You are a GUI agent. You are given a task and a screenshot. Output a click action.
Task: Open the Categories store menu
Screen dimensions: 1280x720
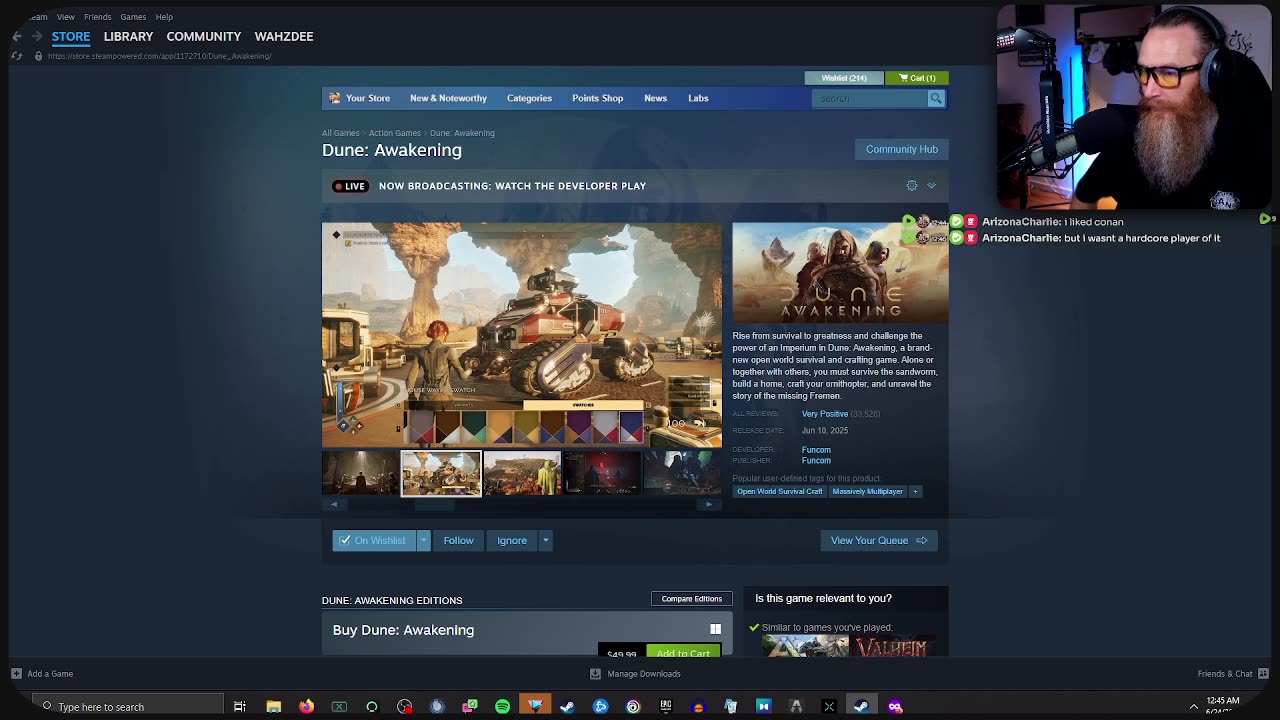click(529, 98)
